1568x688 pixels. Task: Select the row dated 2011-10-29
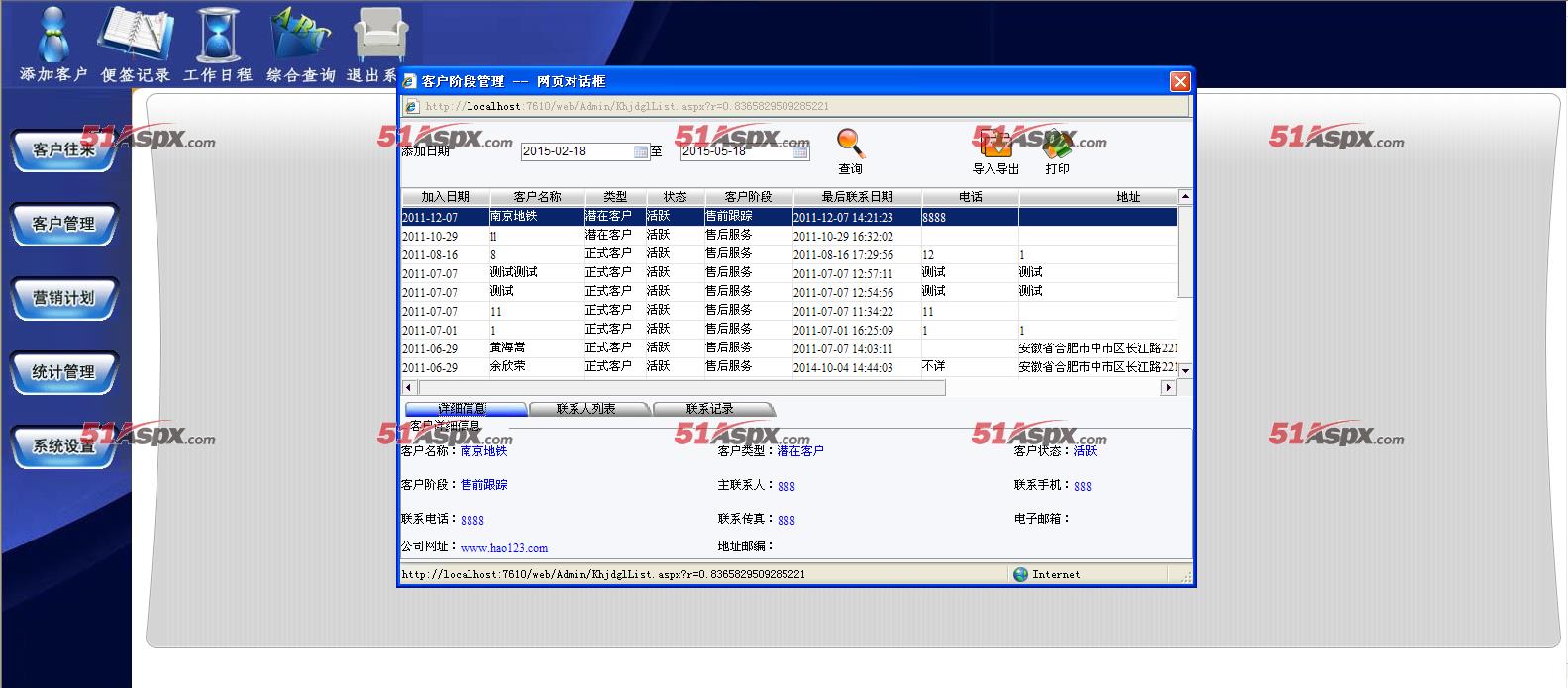pyautogui.click(x=788, y=236)
